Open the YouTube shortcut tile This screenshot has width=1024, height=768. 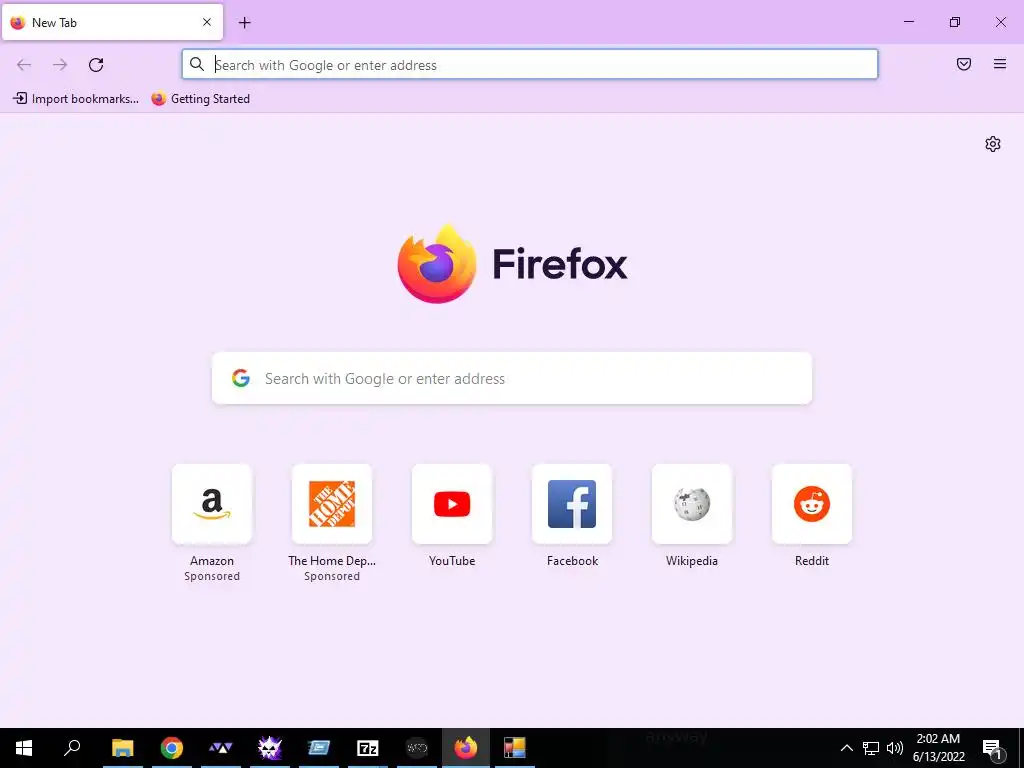452,504
